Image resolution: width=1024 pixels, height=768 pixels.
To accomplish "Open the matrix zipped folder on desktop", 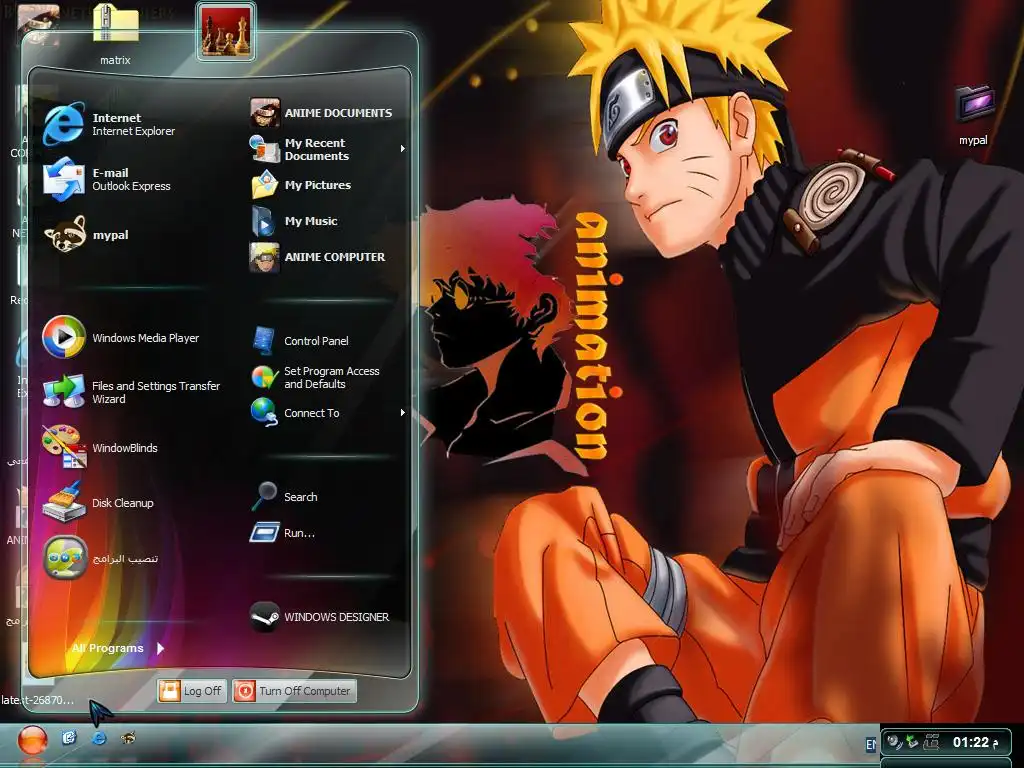I will (x=115, y=34).
